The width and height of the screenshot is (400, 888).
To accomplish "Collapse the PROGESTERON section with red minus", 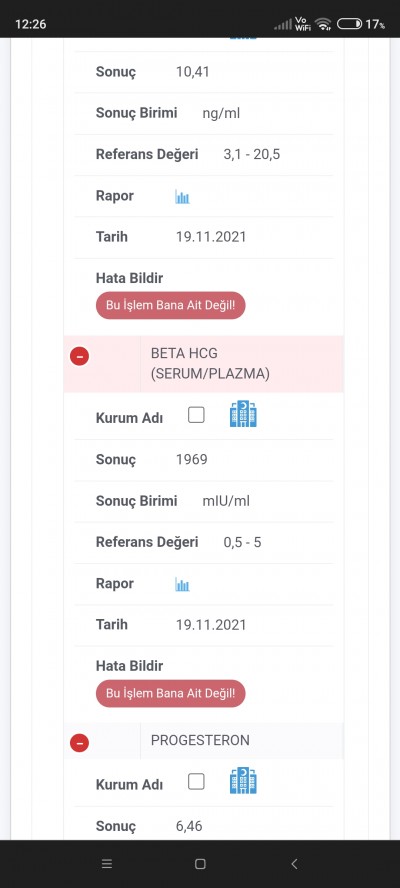I will pos(79,742).
